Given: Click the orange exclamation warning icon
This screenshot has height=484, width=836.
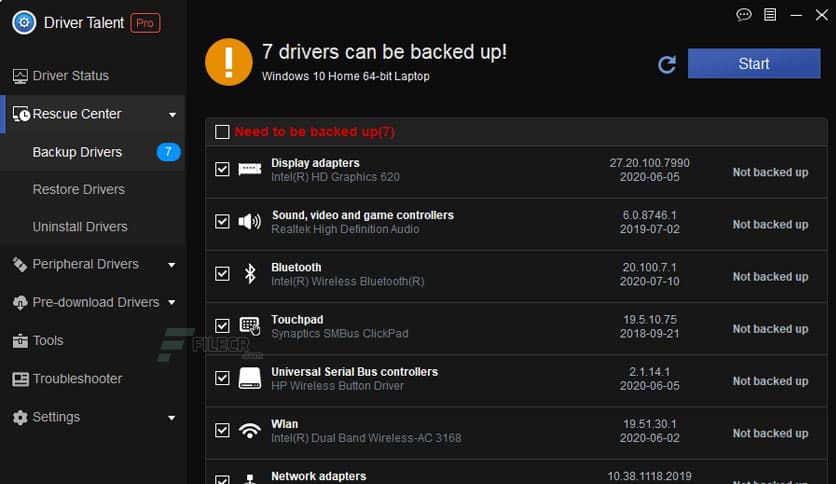Looking at the screenshot, I should point(228,62).
